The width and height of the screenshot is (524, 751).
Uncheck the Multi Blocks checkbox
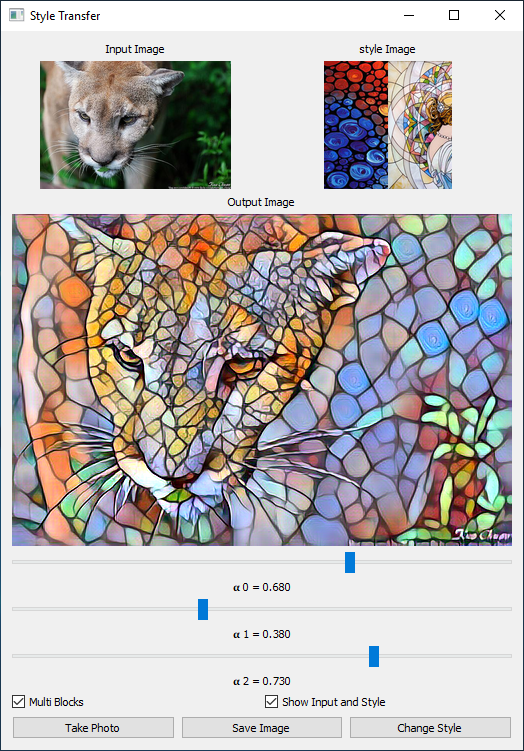pos(19,702)
